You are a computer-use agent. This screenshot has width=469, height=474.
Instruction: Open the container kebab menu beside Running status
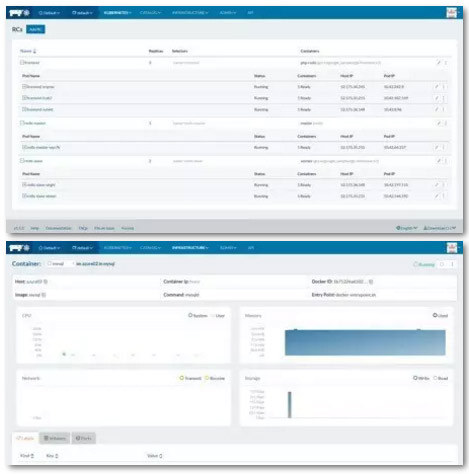click(452, 264)
